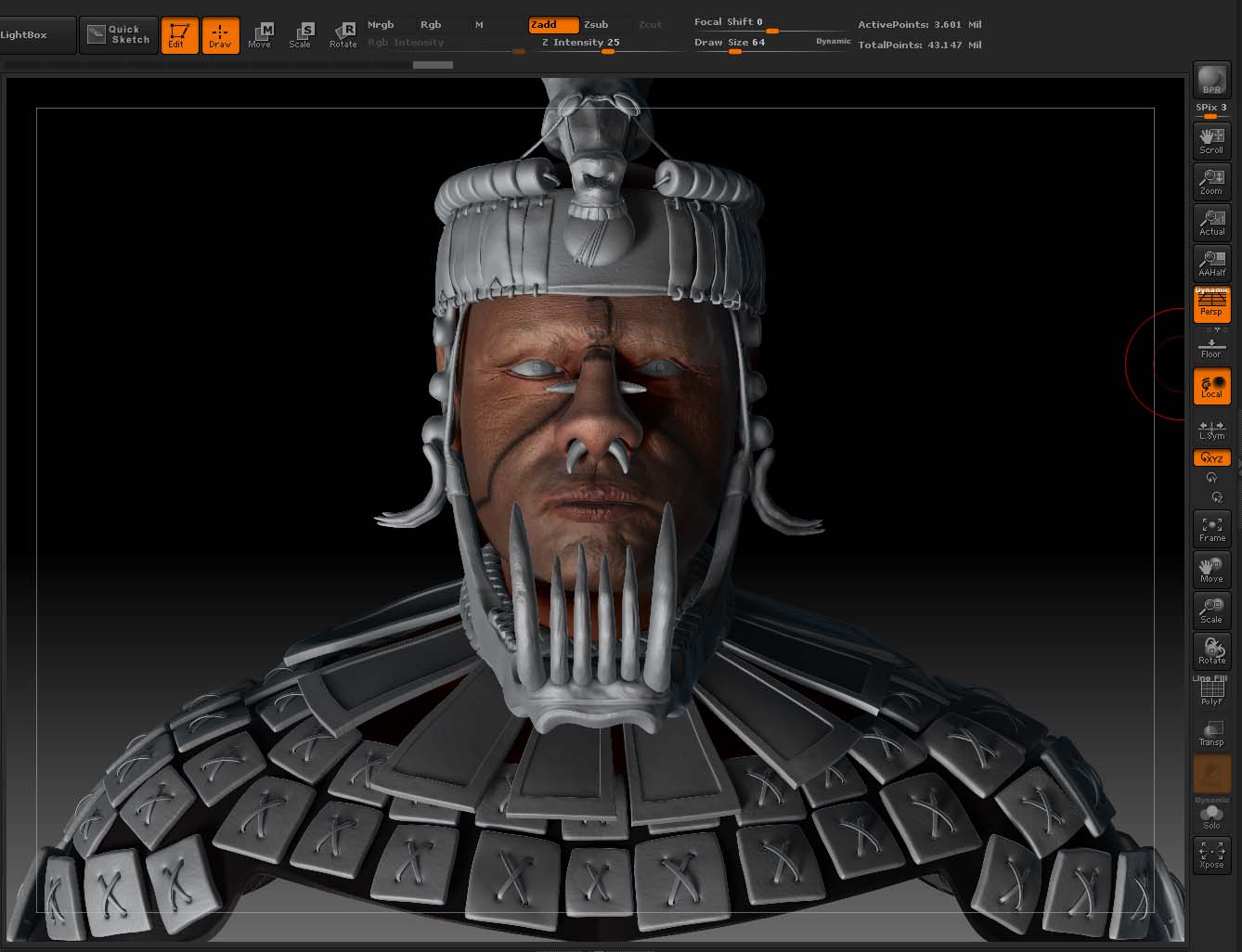Screen dimensions: 1242x952
Task: Toggle PolyF polyframe display
Action: 1211,692
